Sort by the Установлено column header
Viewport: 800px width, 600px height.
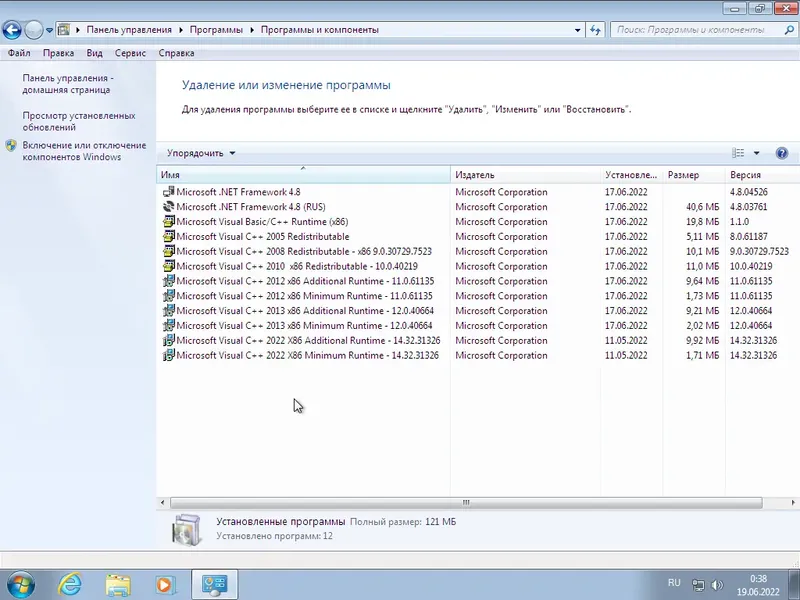coord(631,174)
